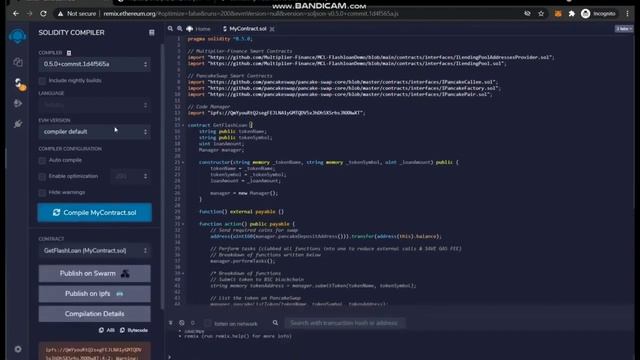Zoom in the editor font
The width and height of the screenshot is (640, 360).
(180, 29)
